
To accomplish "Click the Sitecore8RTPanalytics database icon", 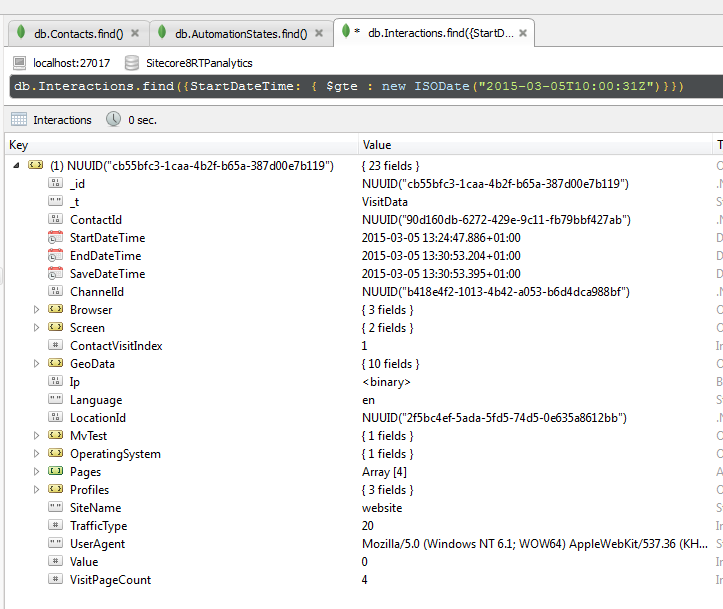I will point(130,63).
